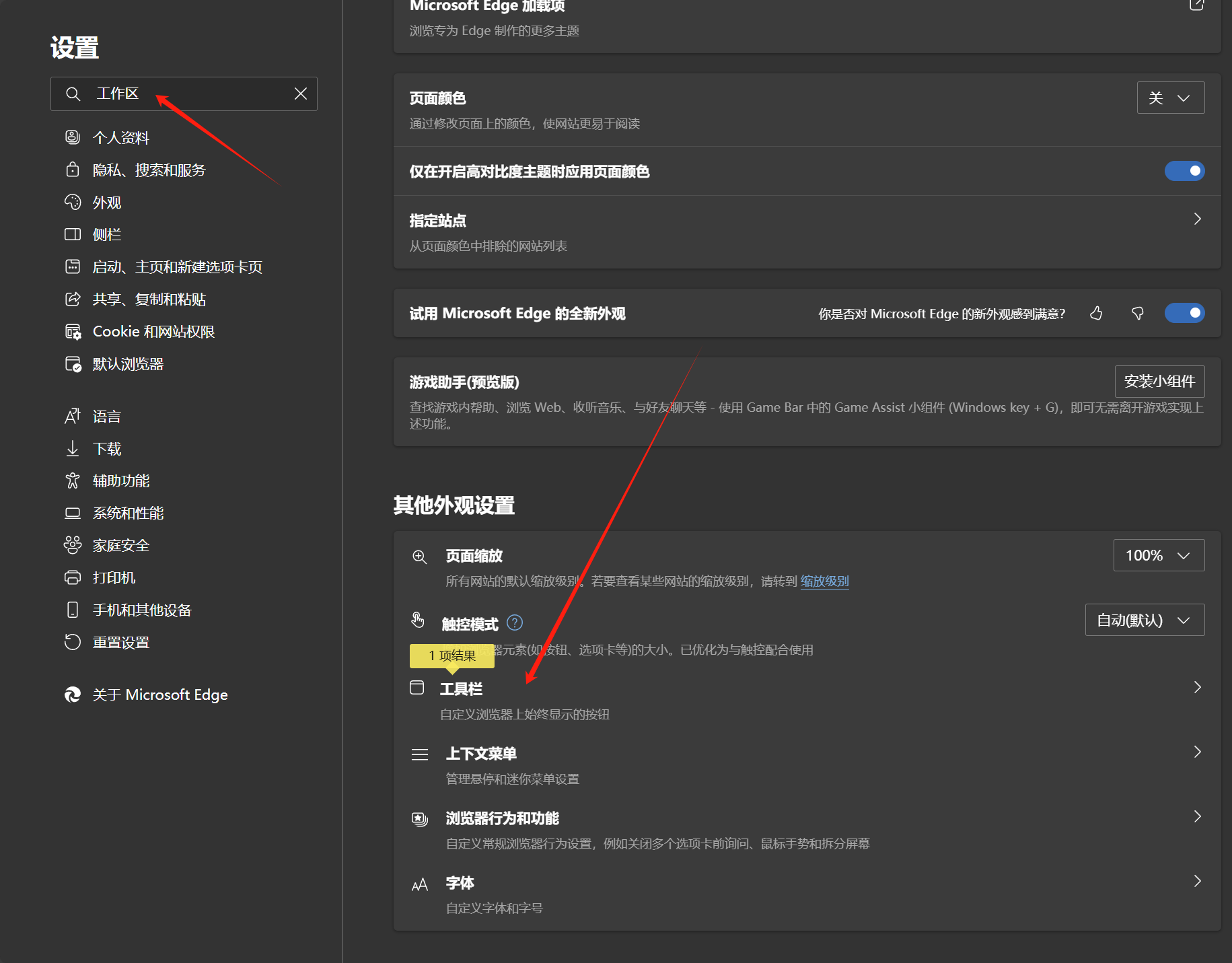The image size is (1232, 963).
Task: Click the 默认浏览器 icon
Action: [73, 364]
